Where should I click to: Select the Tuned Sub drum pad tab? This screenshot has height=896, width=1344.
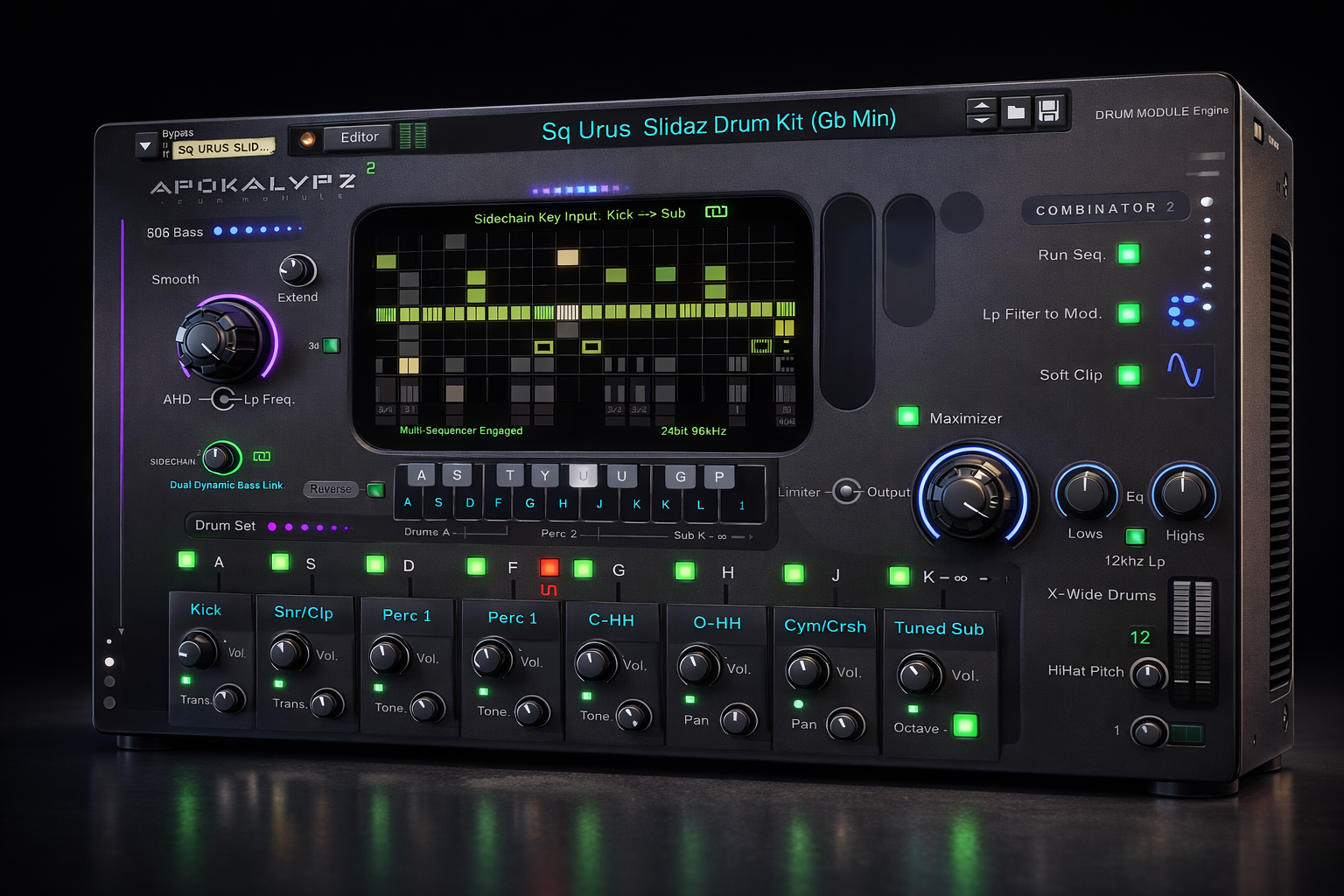[x=939, y=628]
